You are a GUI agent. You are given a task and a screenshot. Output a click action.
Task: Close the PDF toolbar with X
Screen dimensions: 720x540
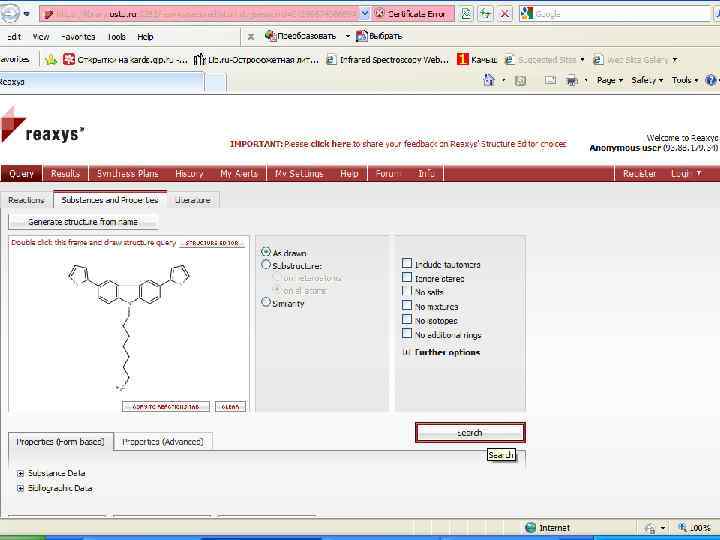click(251, 36)
